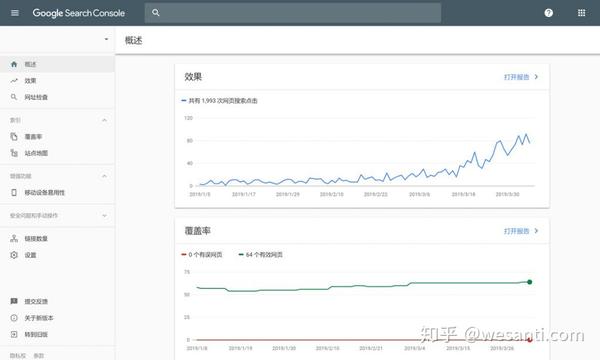Viewport: 600px width, 360px height.
Task: Open the Google apps grid
Action: [581, 13]
